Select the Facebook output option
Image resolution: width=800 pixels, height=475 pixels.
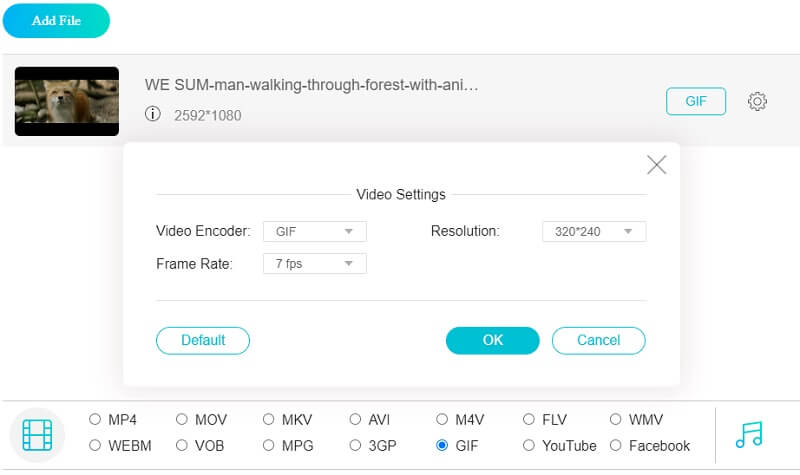coord(616,446)
